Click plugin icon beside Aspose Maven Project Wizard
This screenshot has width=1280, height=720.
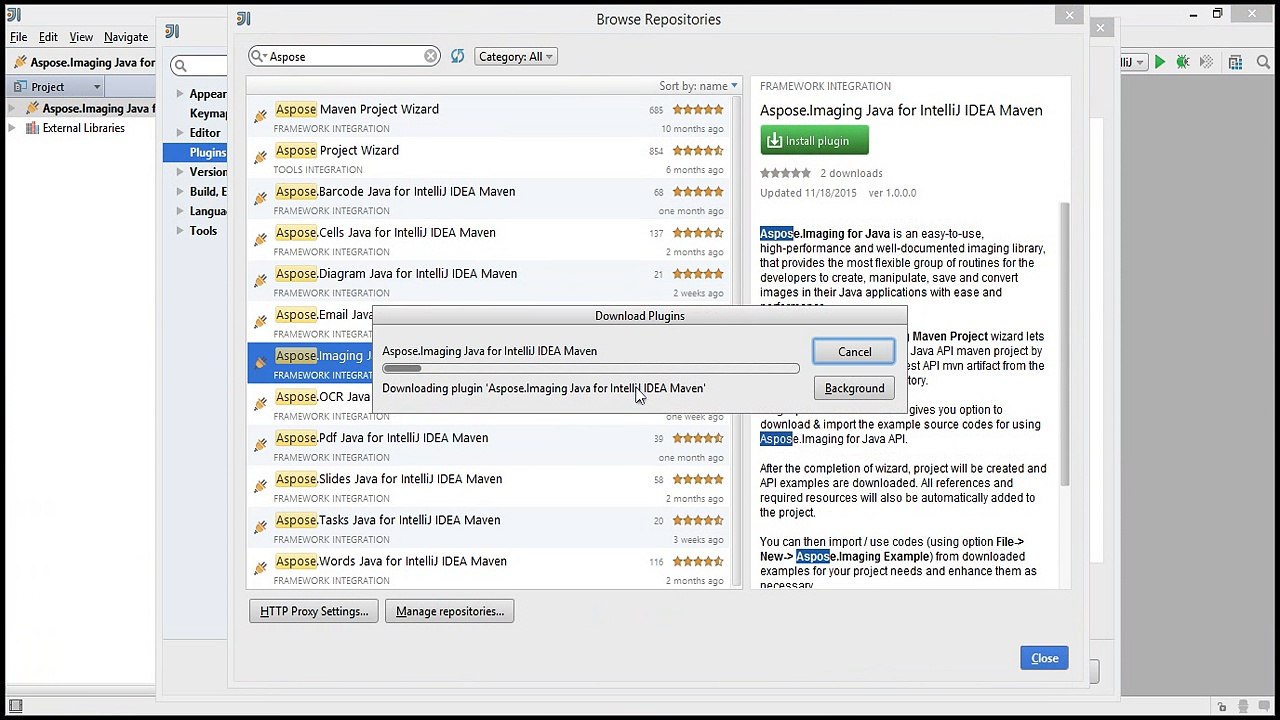[260, 116]
